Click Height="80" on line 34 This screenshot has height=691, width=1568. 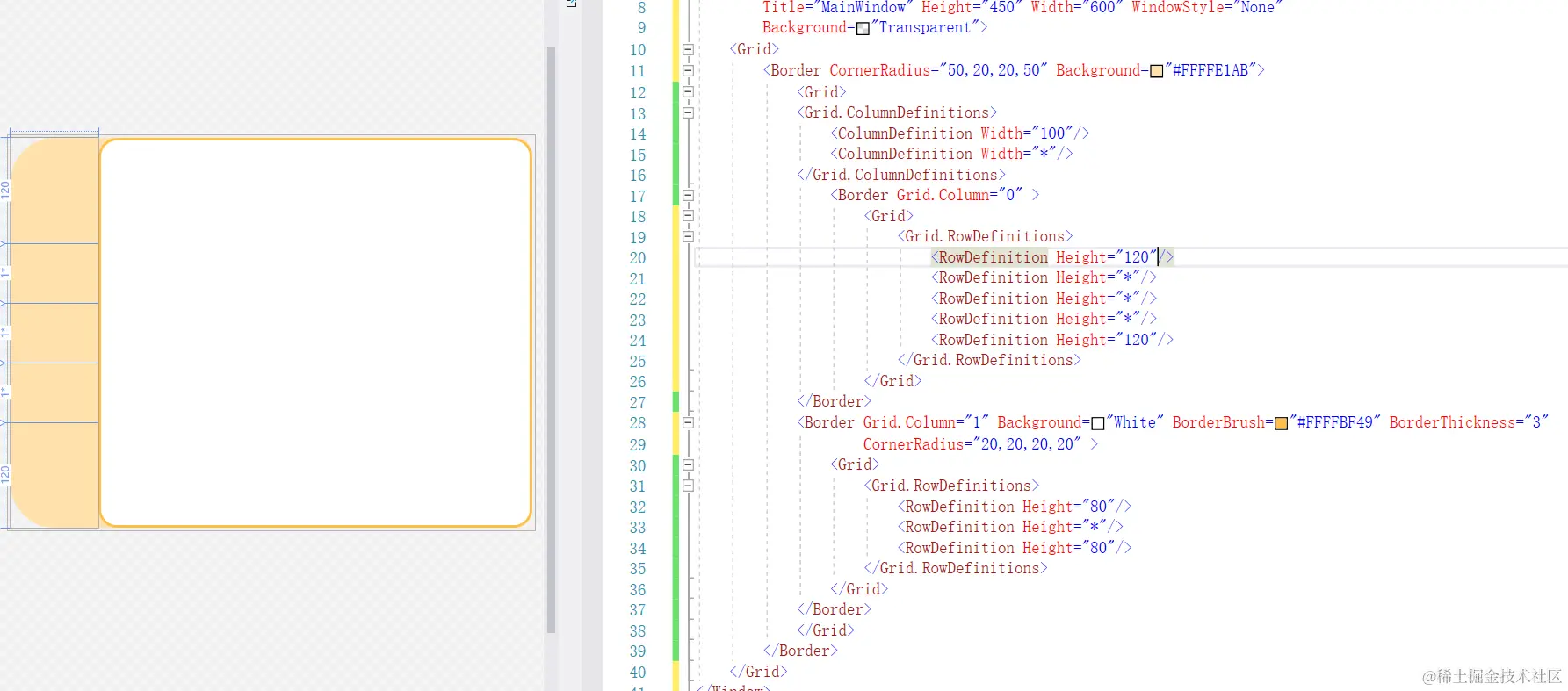(1069, 548)
